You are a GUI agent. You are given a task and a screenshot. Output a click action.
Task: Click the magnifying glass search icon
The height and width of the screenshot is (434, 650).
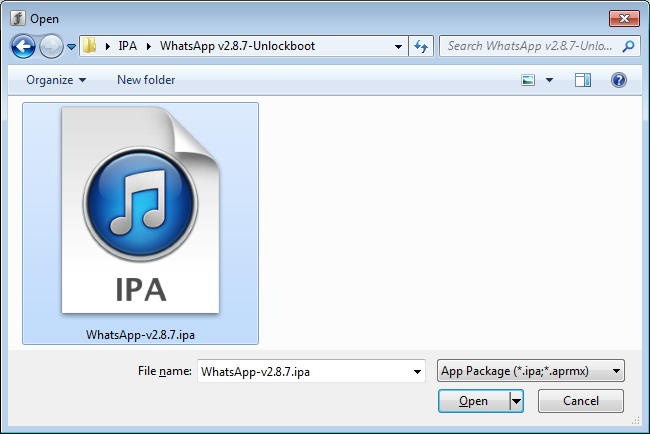click(x=629, y=46)
